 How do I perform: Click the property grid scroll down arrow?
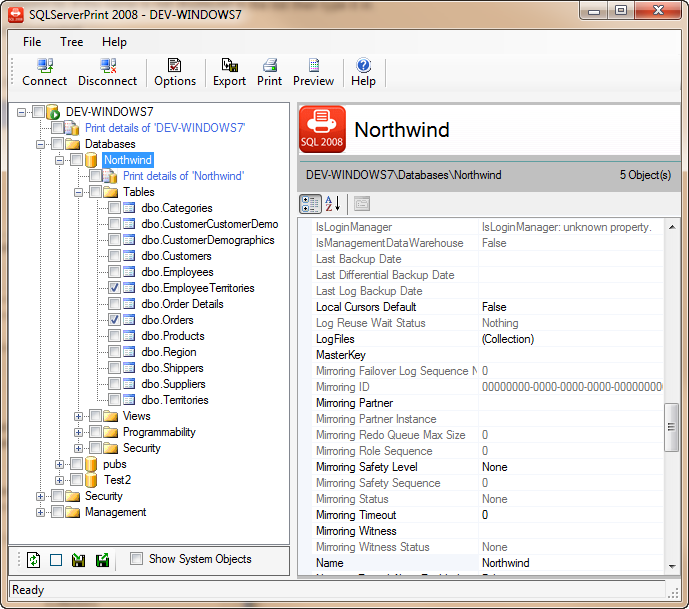click(672, 566)
